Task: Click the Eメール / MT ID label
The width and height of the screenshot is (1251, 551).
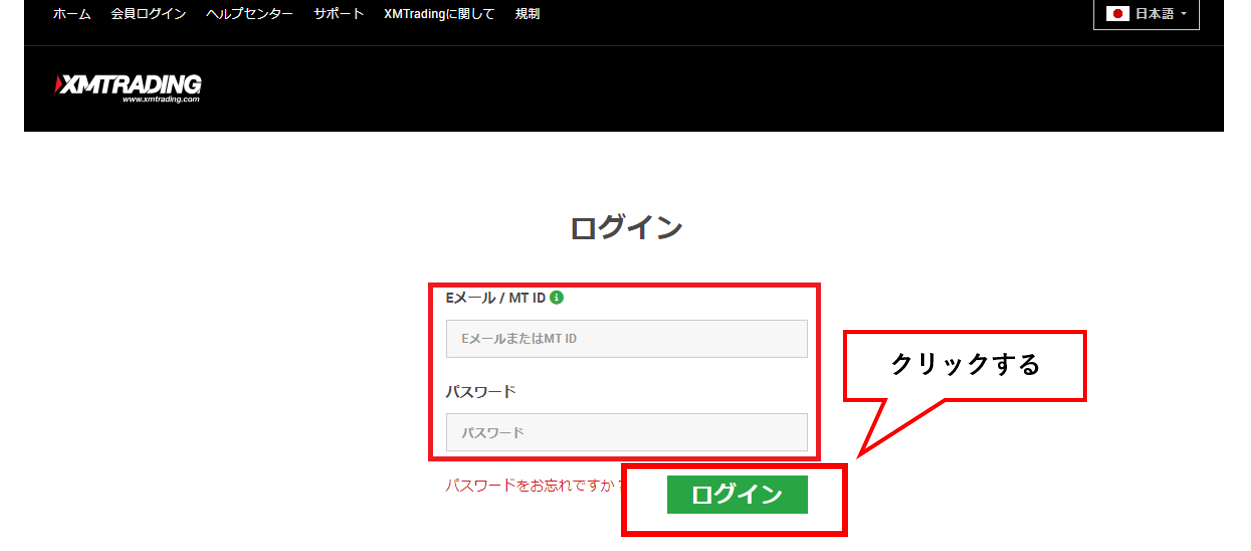Action: click(496, 297)
